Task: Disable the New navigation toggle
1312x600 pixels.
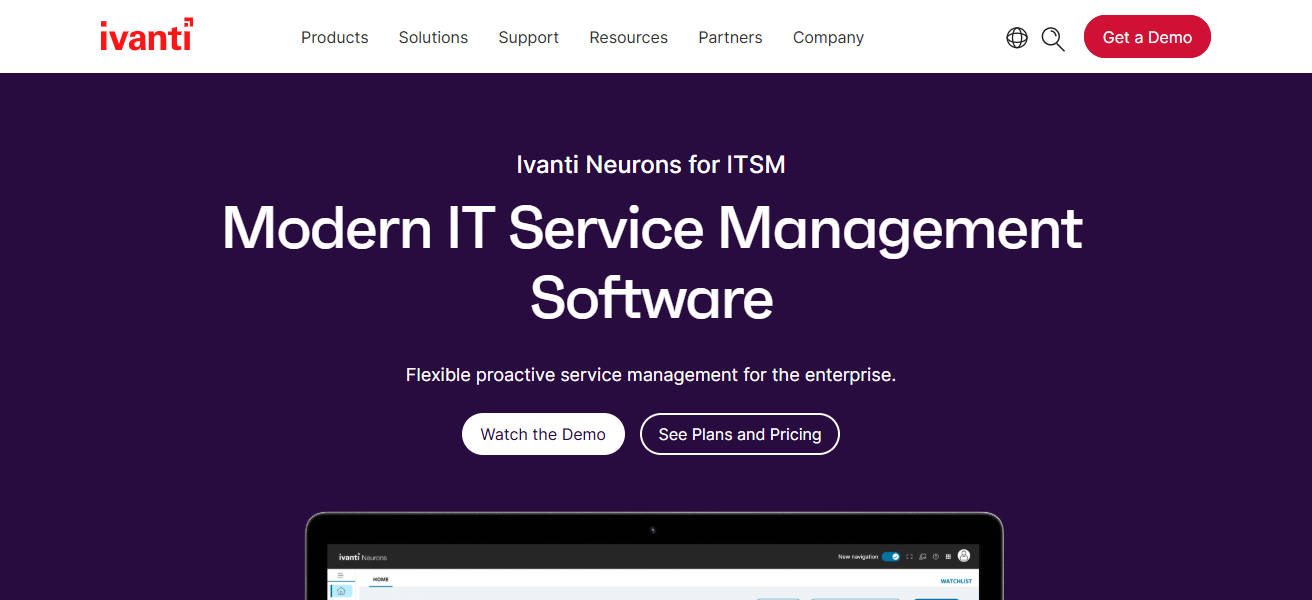Action: click(891, 556)
